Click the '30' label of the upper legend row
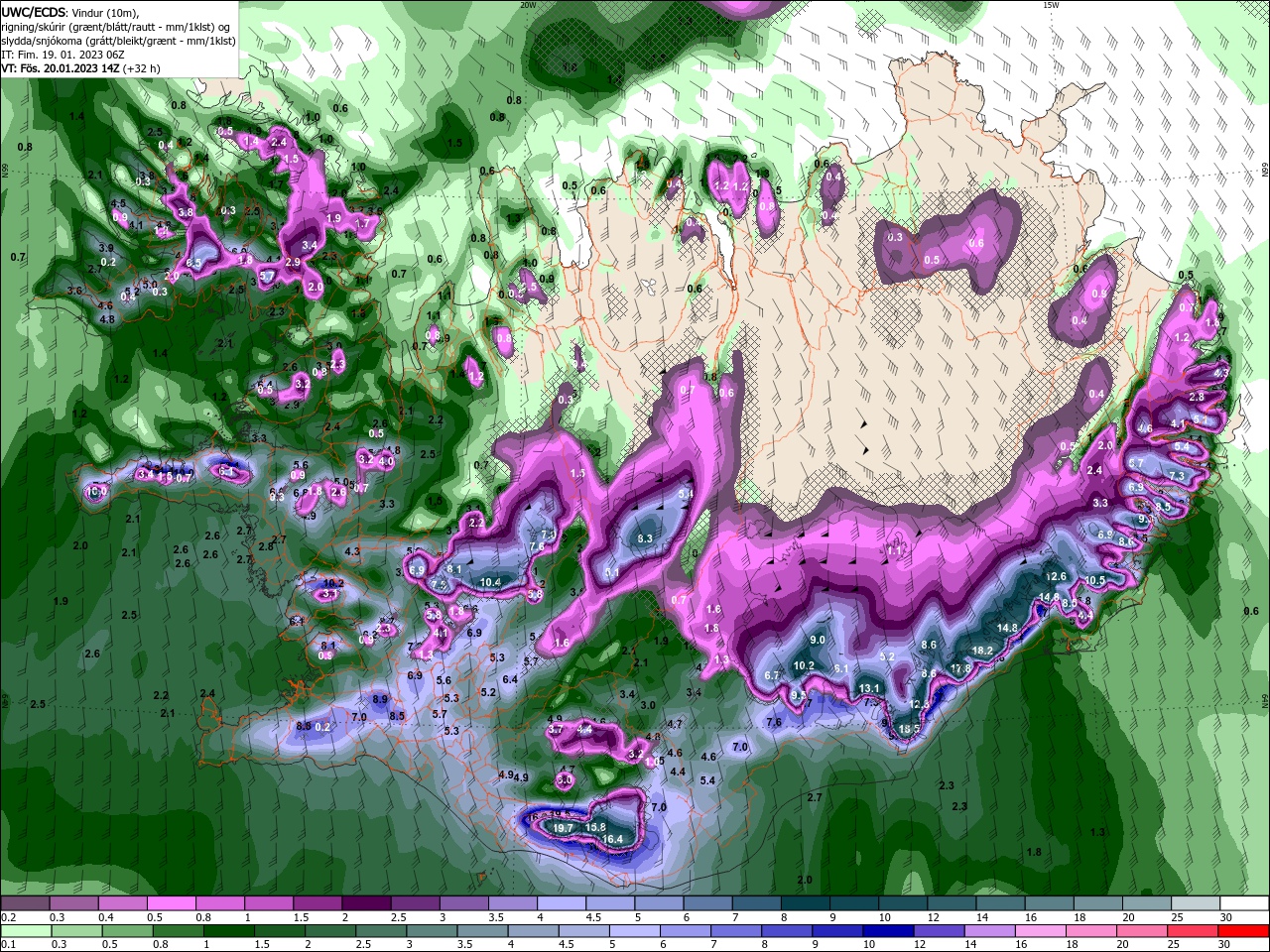The height and width of the screenshot is (952, 1270). coord(1226,917)
